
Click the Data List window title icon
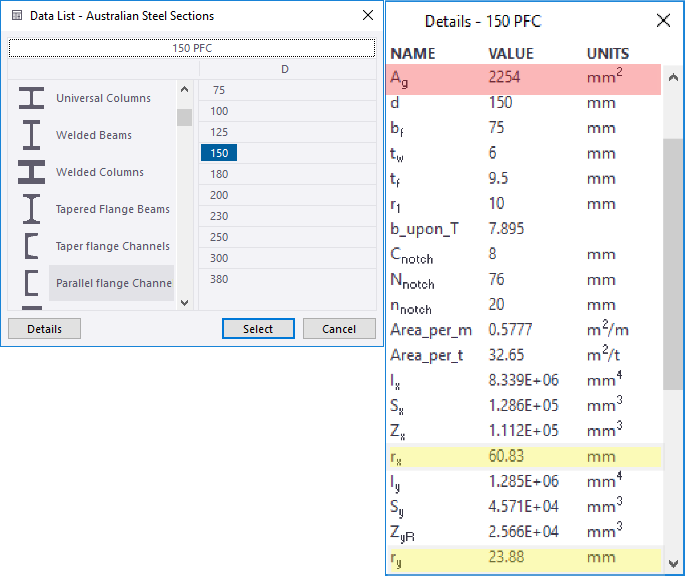[x=16, y=16]
